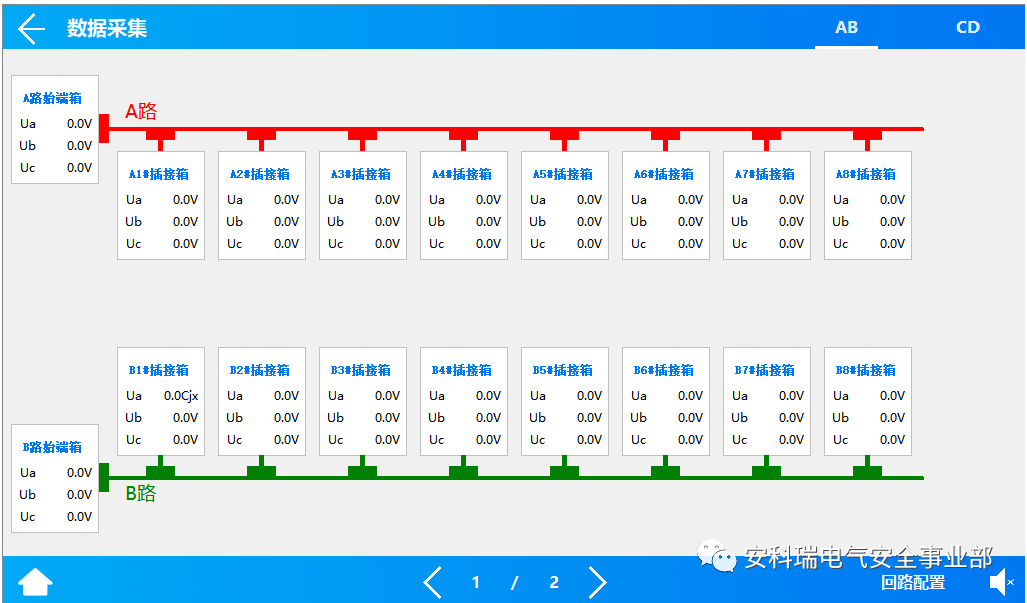This screenshot has width=1027, height=603.
Task: Open A7#插接箱 box
Action: pyautogui.click(x=767, y=206)
